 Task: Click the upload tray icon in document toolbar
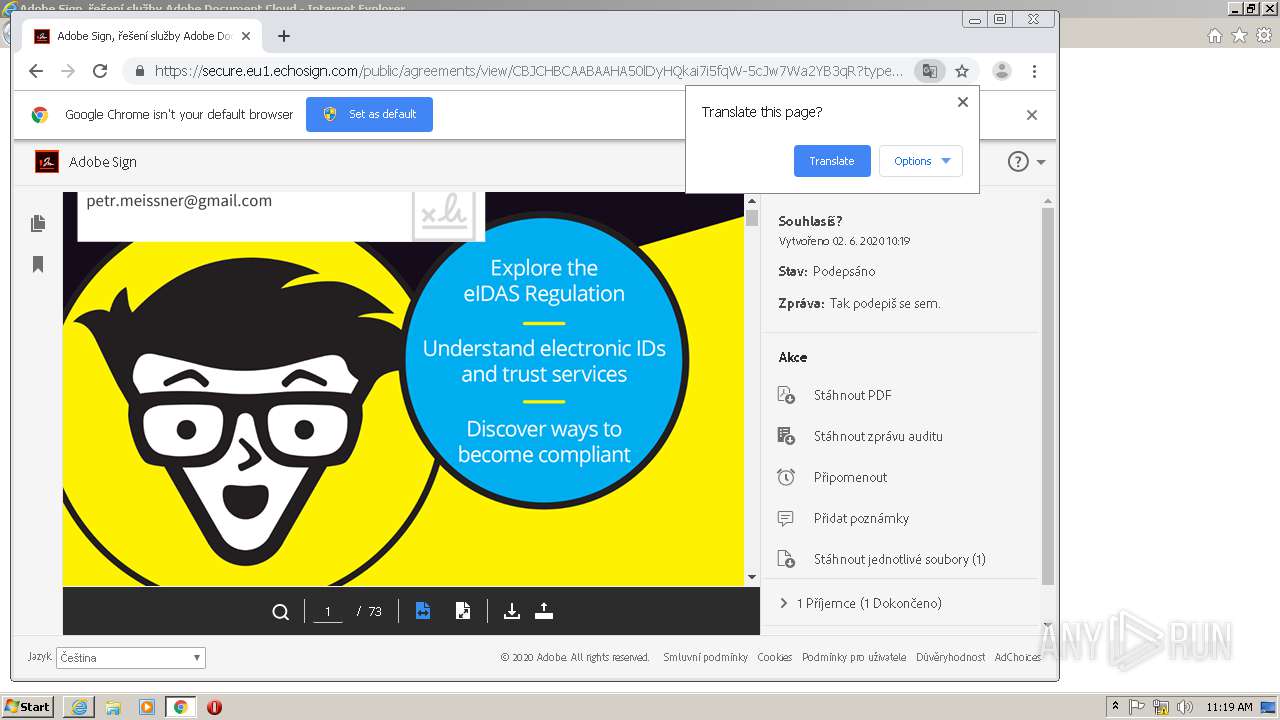click(x=544, y=611)
